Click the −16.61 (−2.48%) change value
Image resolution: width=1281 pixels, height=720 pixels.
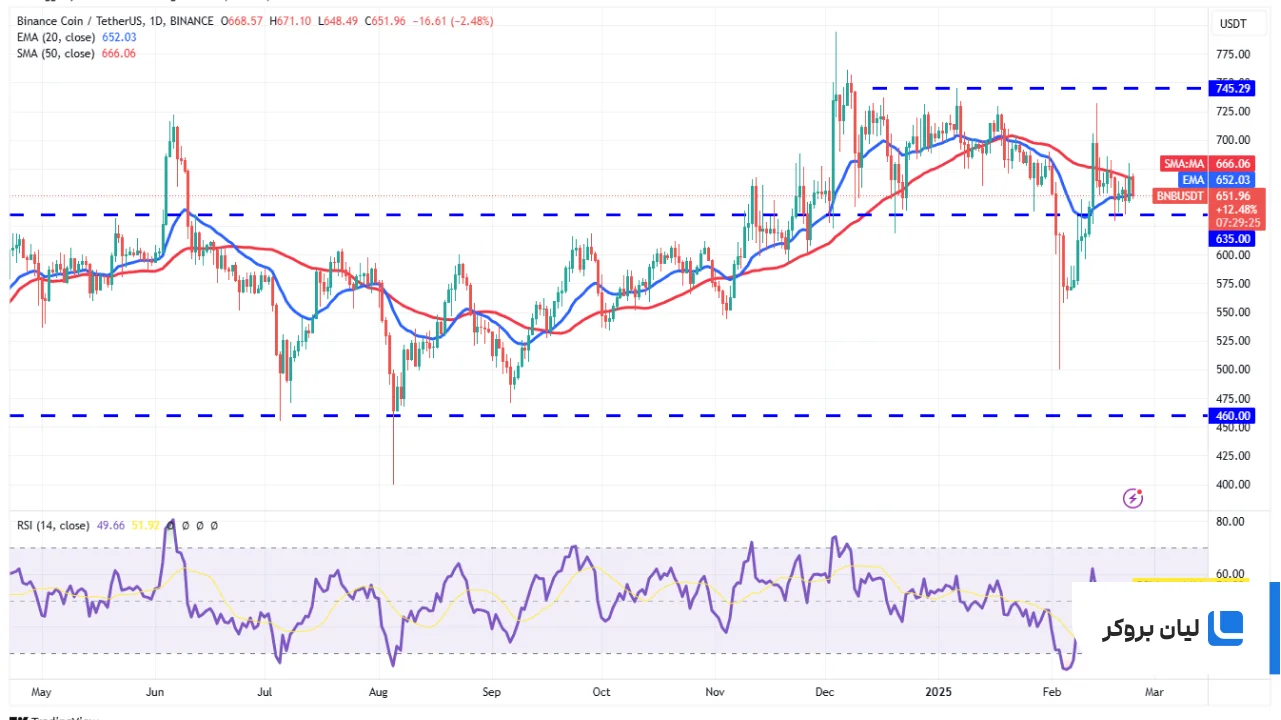pyautogui.click(x=454, y=21)
